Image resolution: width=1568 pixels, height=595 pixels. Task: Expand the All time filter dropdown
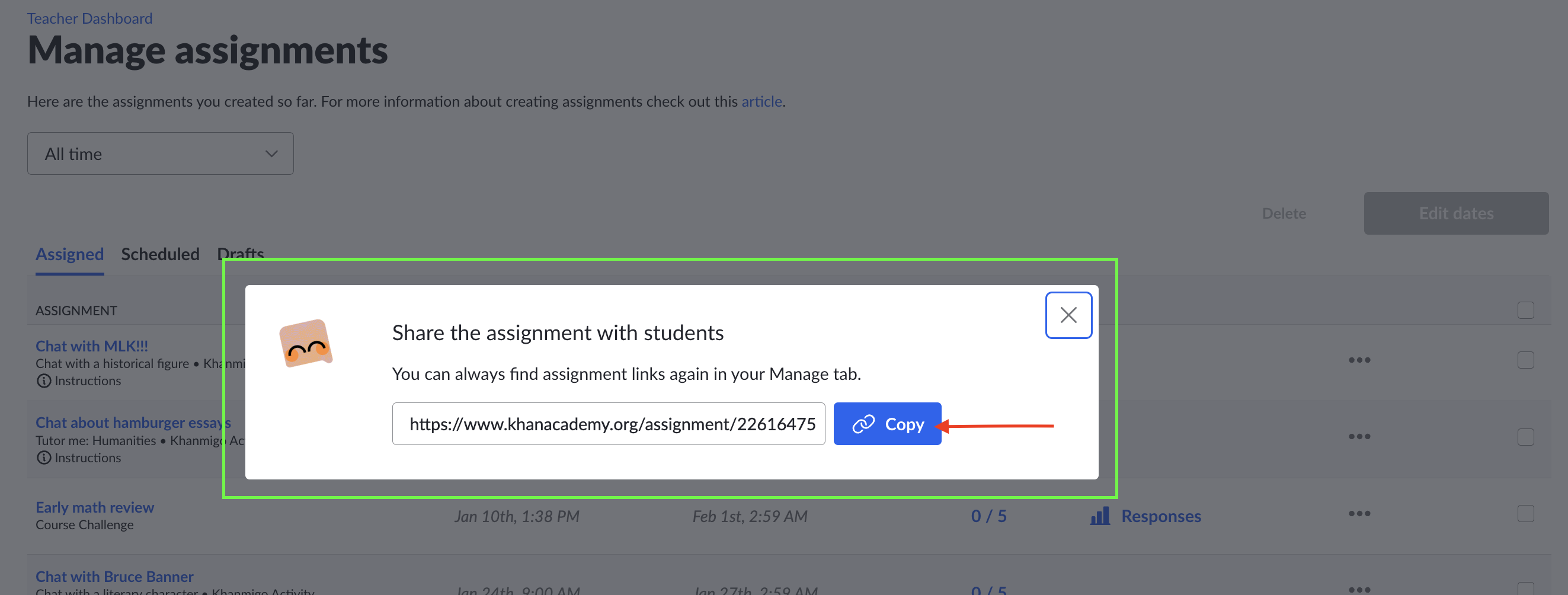[160, 153]
